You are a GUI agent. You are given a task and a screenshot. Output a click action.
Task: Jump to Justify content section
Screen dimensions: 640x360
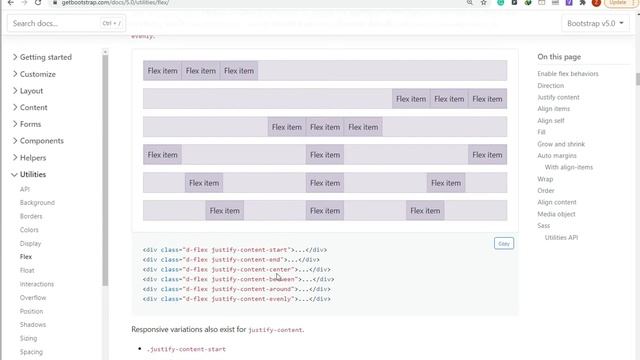click(558, 98)
